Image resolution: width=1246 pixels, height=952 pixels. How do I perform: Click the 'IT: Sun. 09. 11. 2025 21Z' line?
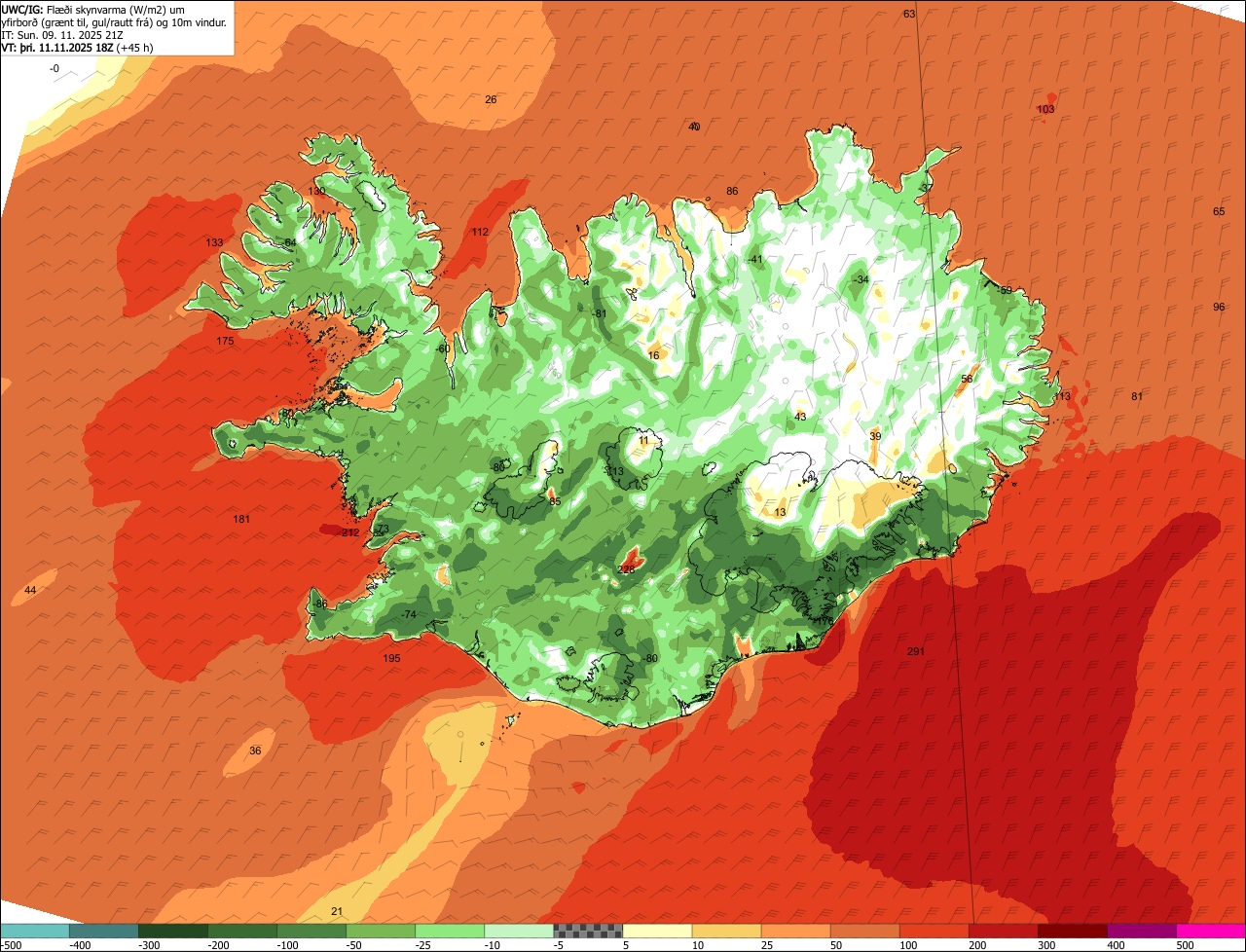click(x=62, y=35)
